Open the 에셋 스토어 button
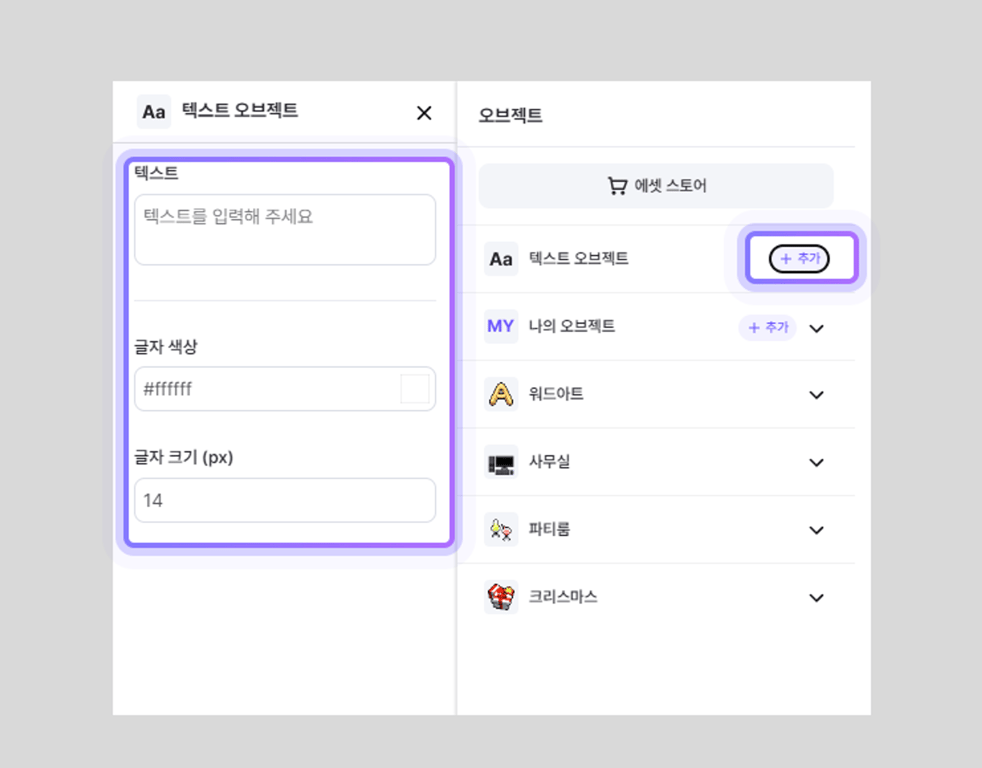 click(656, 186)
